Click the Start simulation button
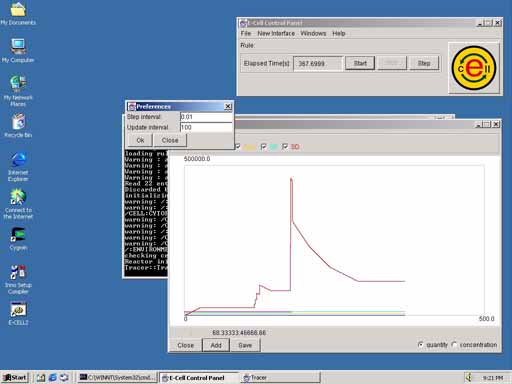Image resolution: width=512 pixels, height=384 pixels. (x=360, y=63)
